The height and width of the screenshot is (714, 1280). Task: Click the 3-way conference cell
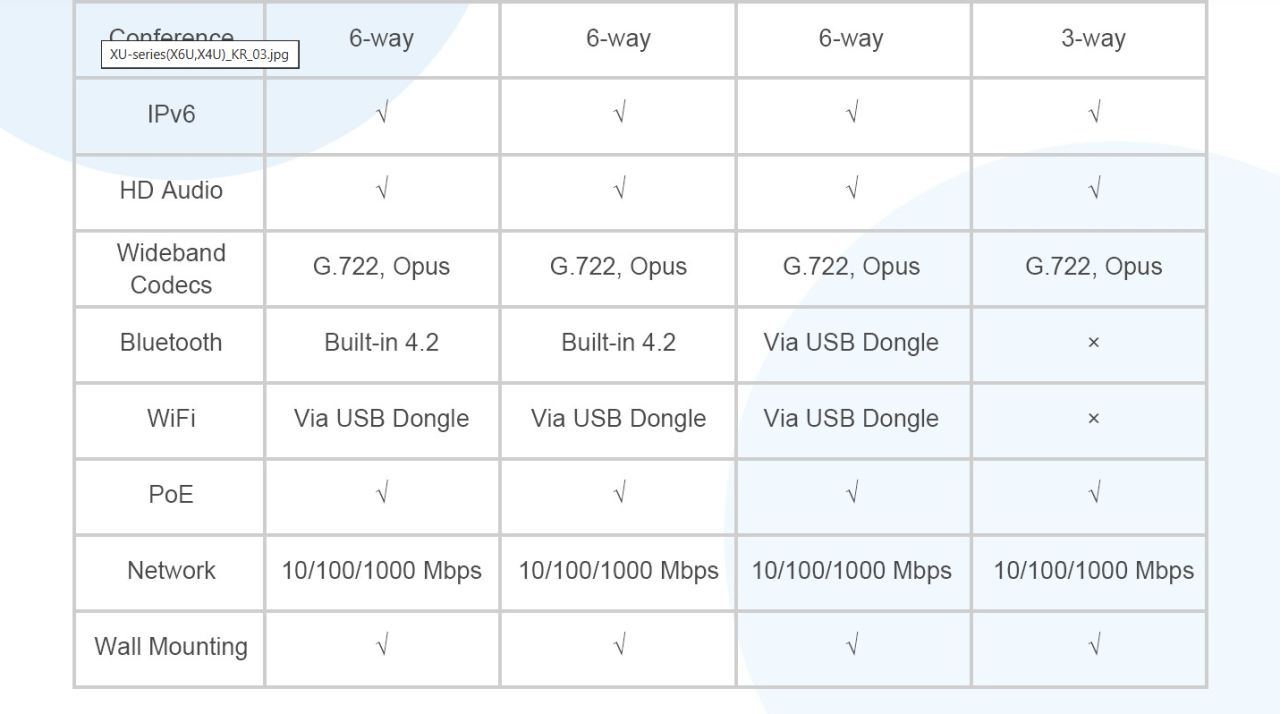[x=1093, y=39]
